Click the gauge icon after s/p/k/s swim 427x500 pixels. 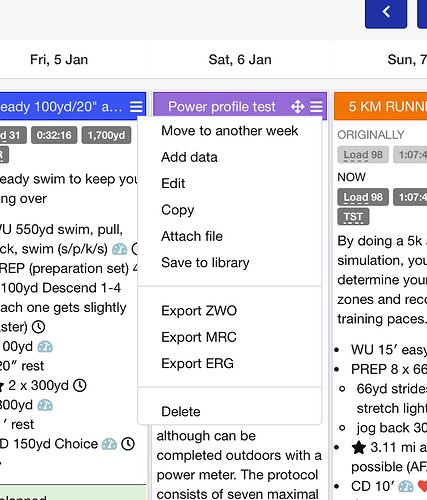[x=119, y=249]
